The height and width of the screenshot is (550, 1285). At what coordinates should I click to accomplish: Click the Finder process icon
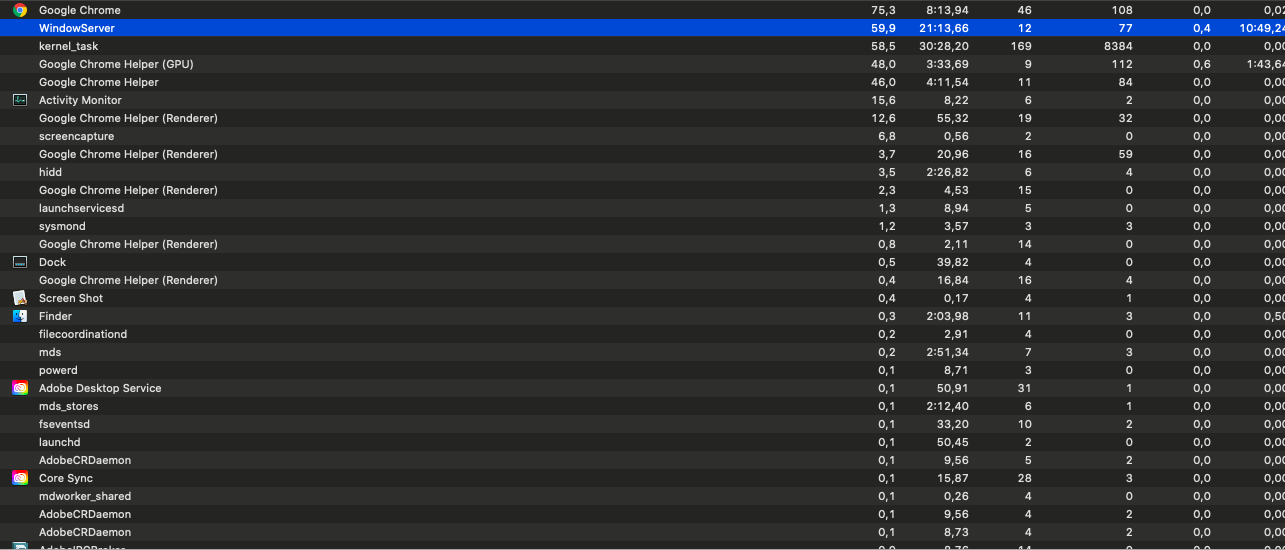point(20,316)
